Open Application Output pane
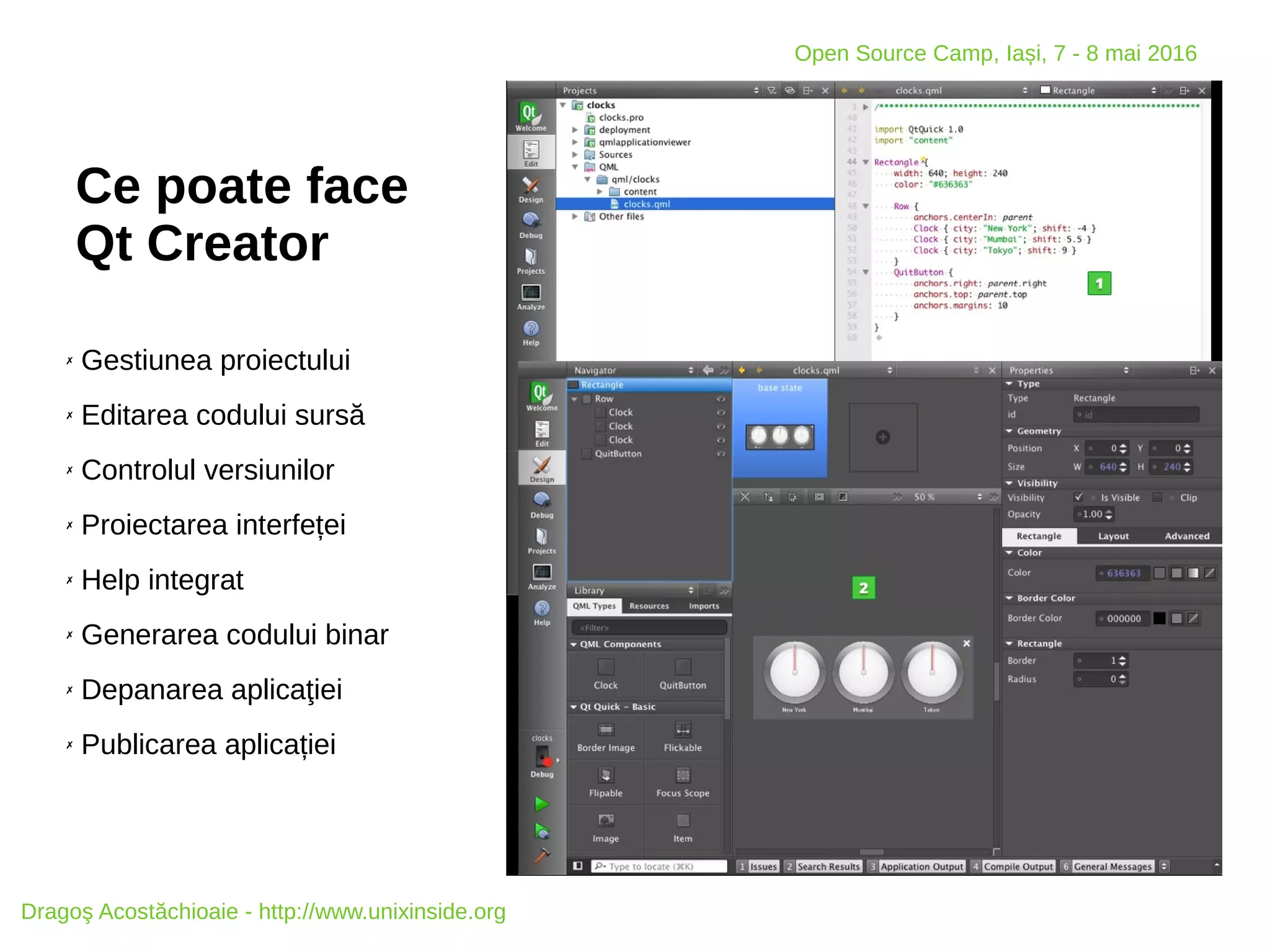The image size is (1270, 952). click(x=916, y=866)
